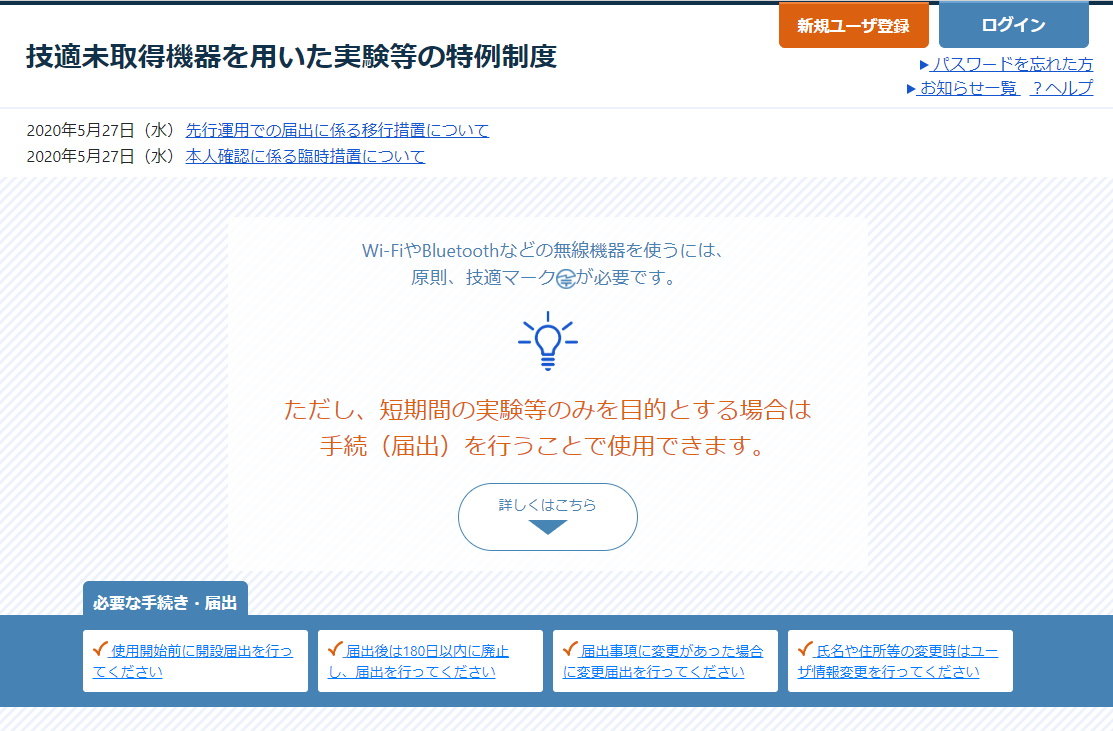Click the 新規ユーザ登録 button
This screenshot has height=731, width=1113.
[854, 25]
